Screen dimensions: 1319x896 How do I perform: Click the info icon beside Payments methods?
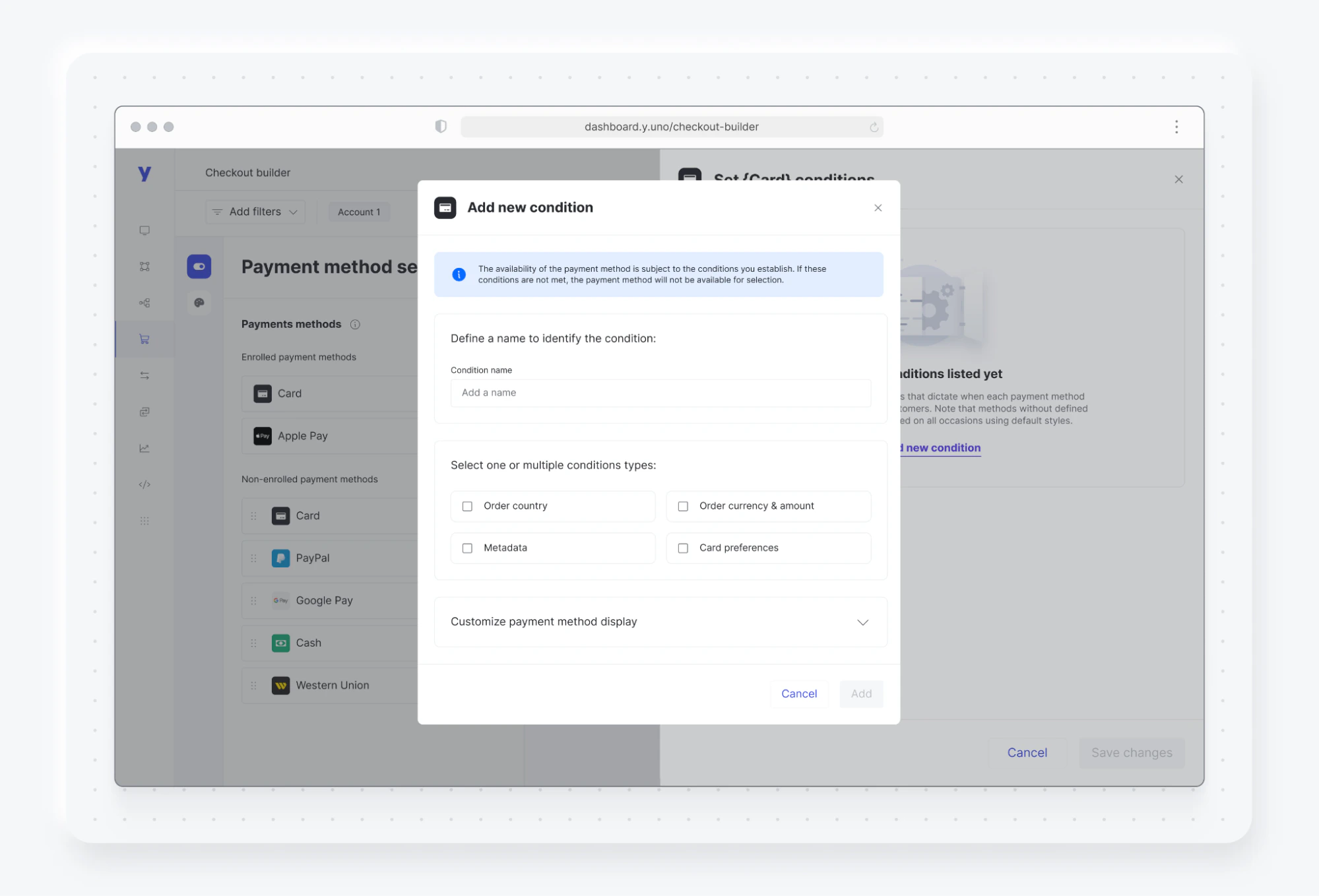coord(355,324)
